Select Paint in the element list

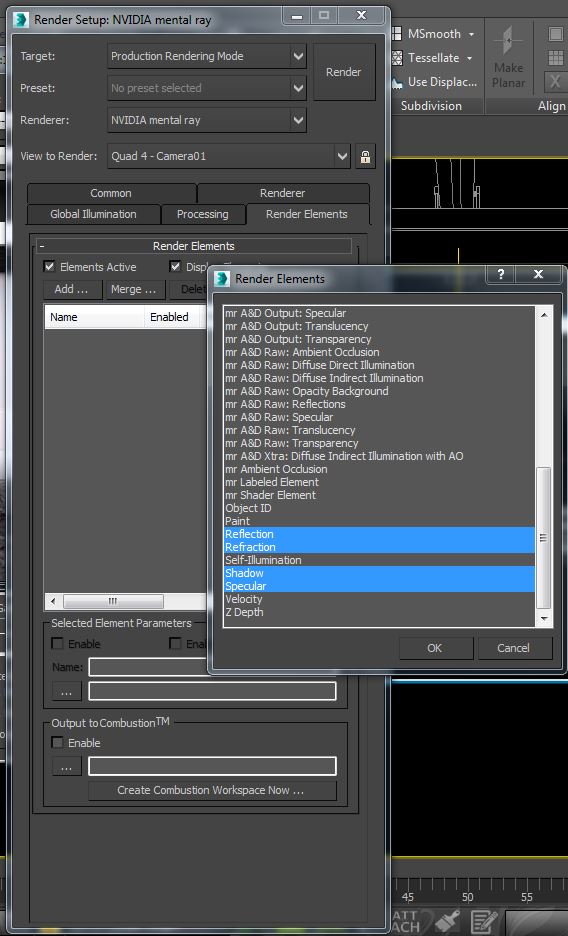pyautogui.click(x=379, y=521)
